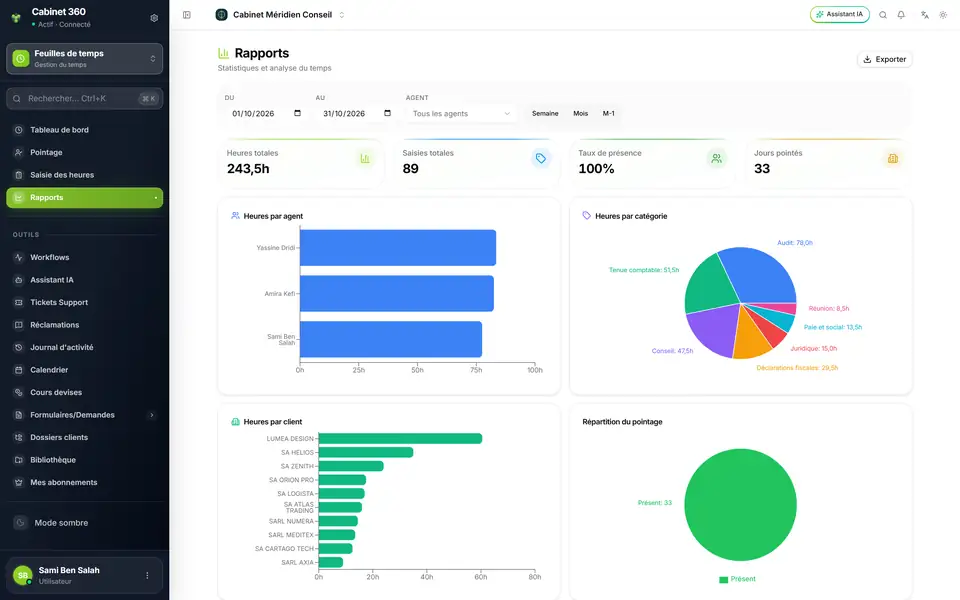This screenshot has height=600, width=960.
Task: Collapse the sidebar using the panel icon
Action: [187, 15]
